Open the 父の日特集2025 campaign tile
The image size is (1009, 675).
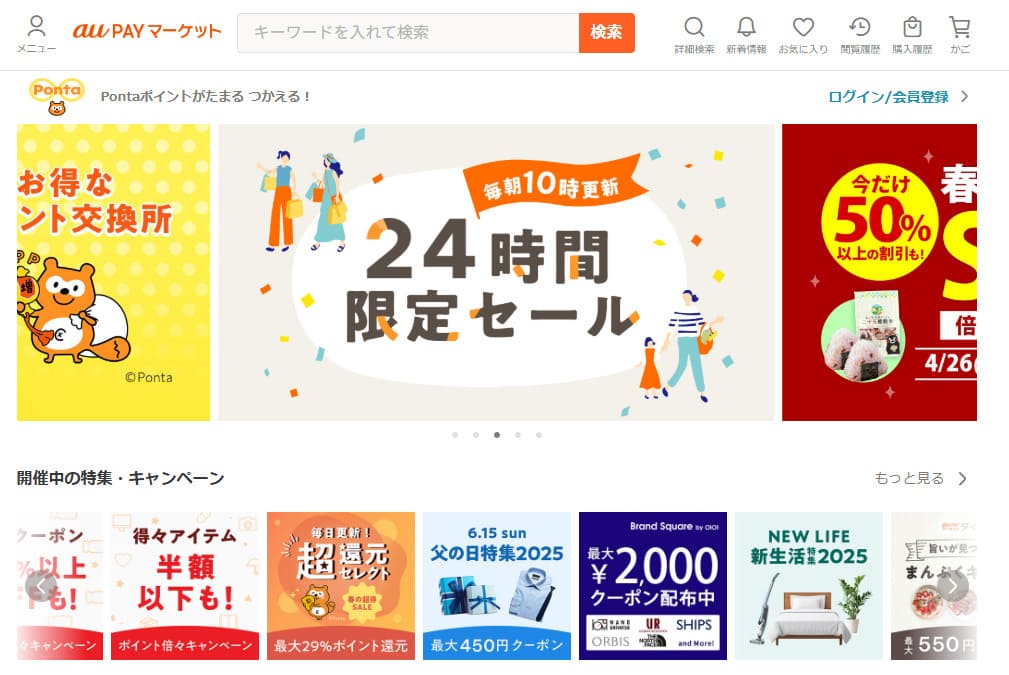coord(497,586)
